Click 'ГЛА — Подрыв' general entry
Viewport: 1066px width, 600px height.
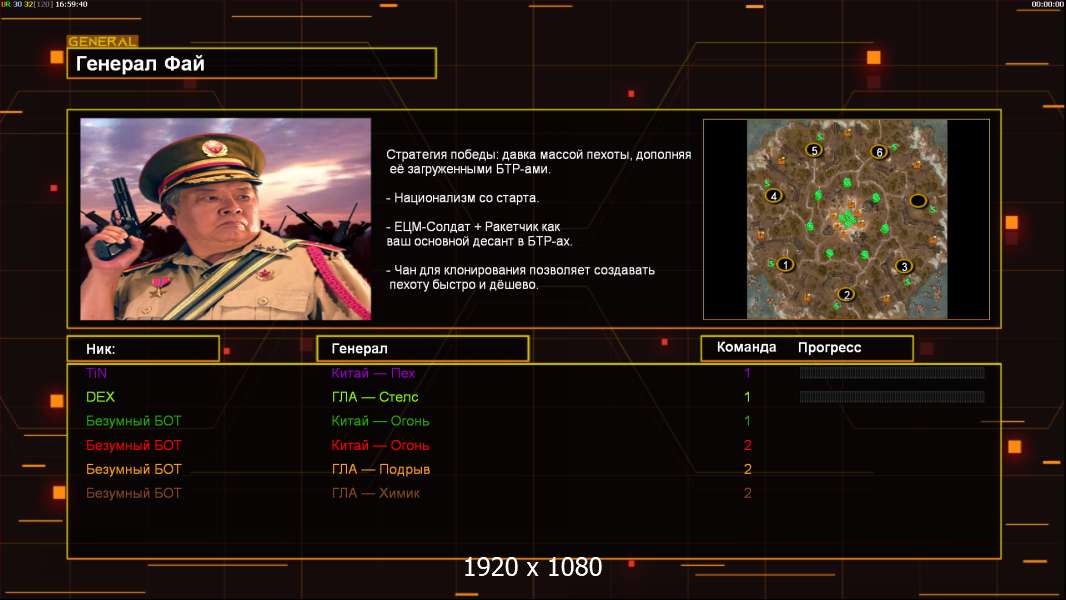(380, 469)
